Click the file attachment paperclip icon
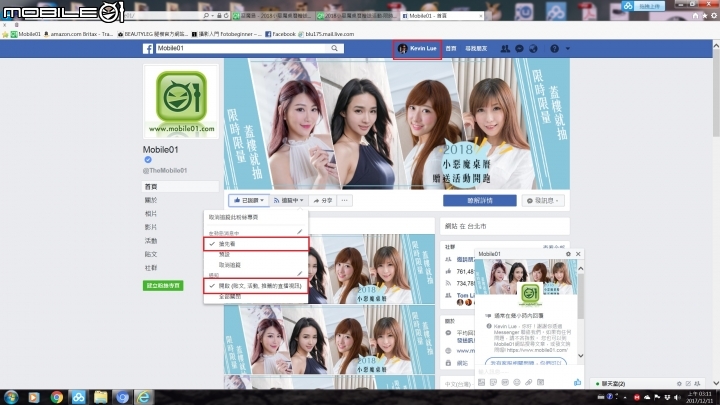Screen dimensions: 720x405 [529, 382]
